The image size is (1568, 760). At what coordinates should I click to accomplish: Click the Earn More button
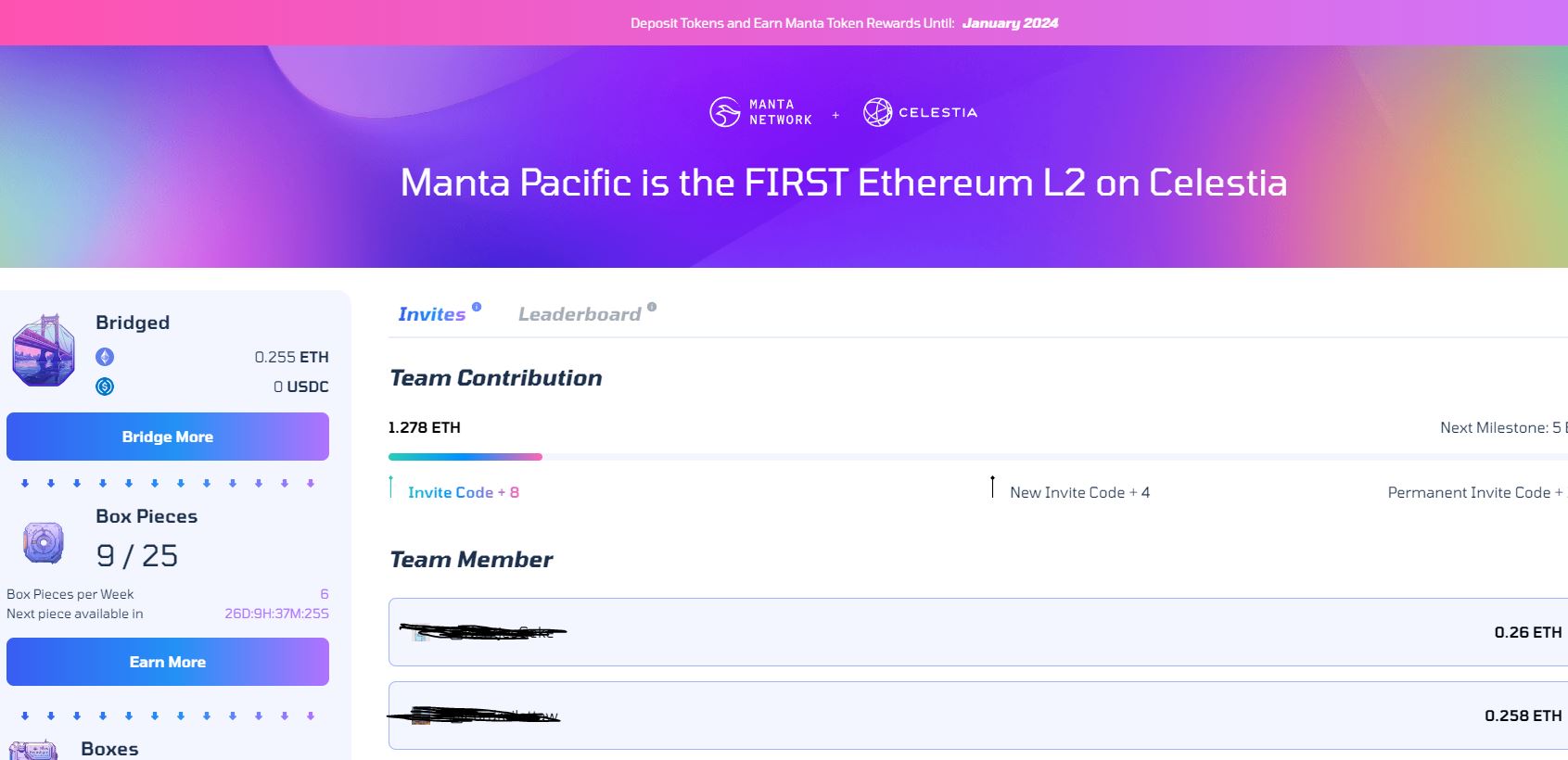point(168,662)
